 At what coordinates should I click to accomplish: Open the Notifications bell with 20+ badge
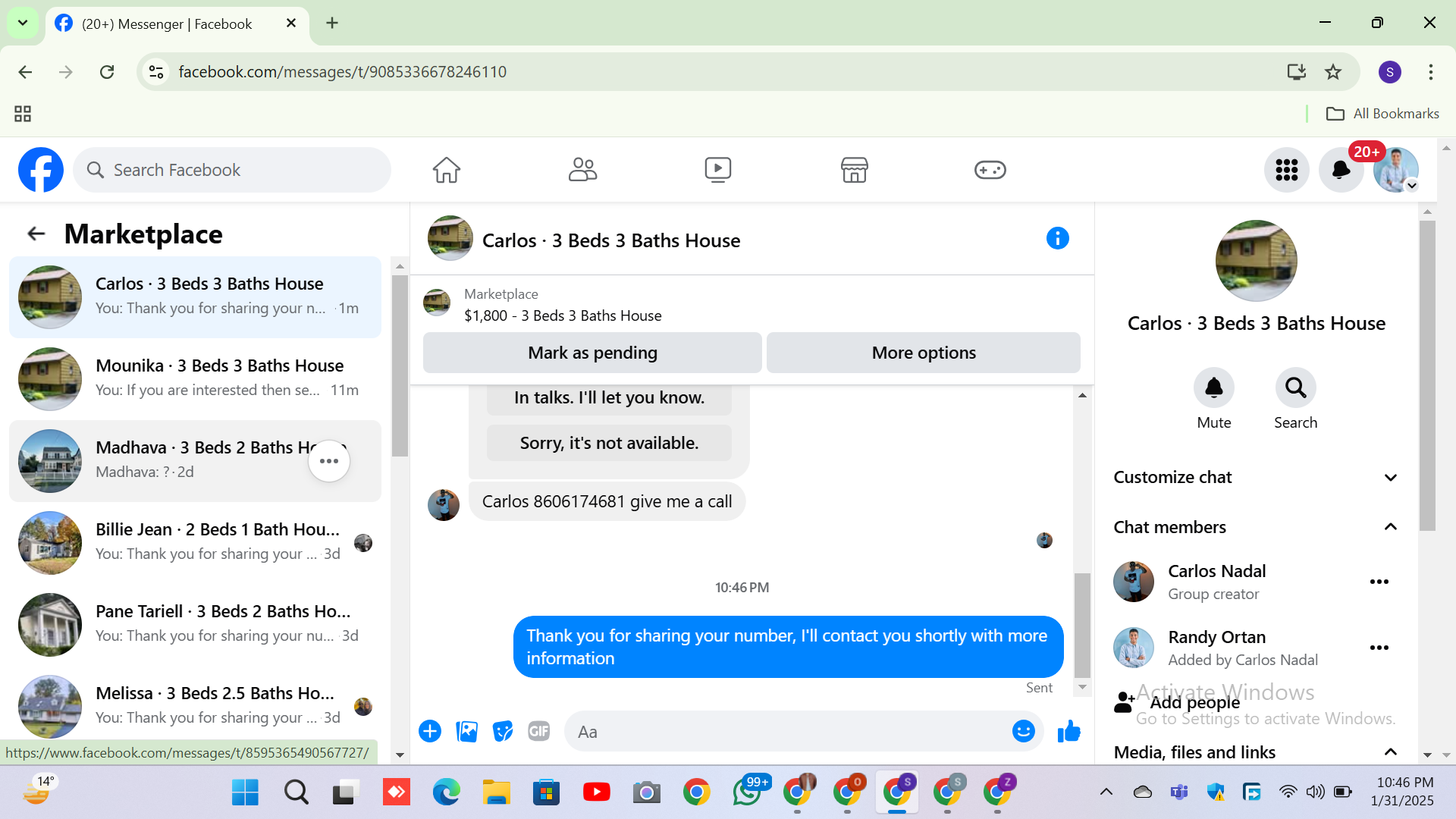[1341, 170]
